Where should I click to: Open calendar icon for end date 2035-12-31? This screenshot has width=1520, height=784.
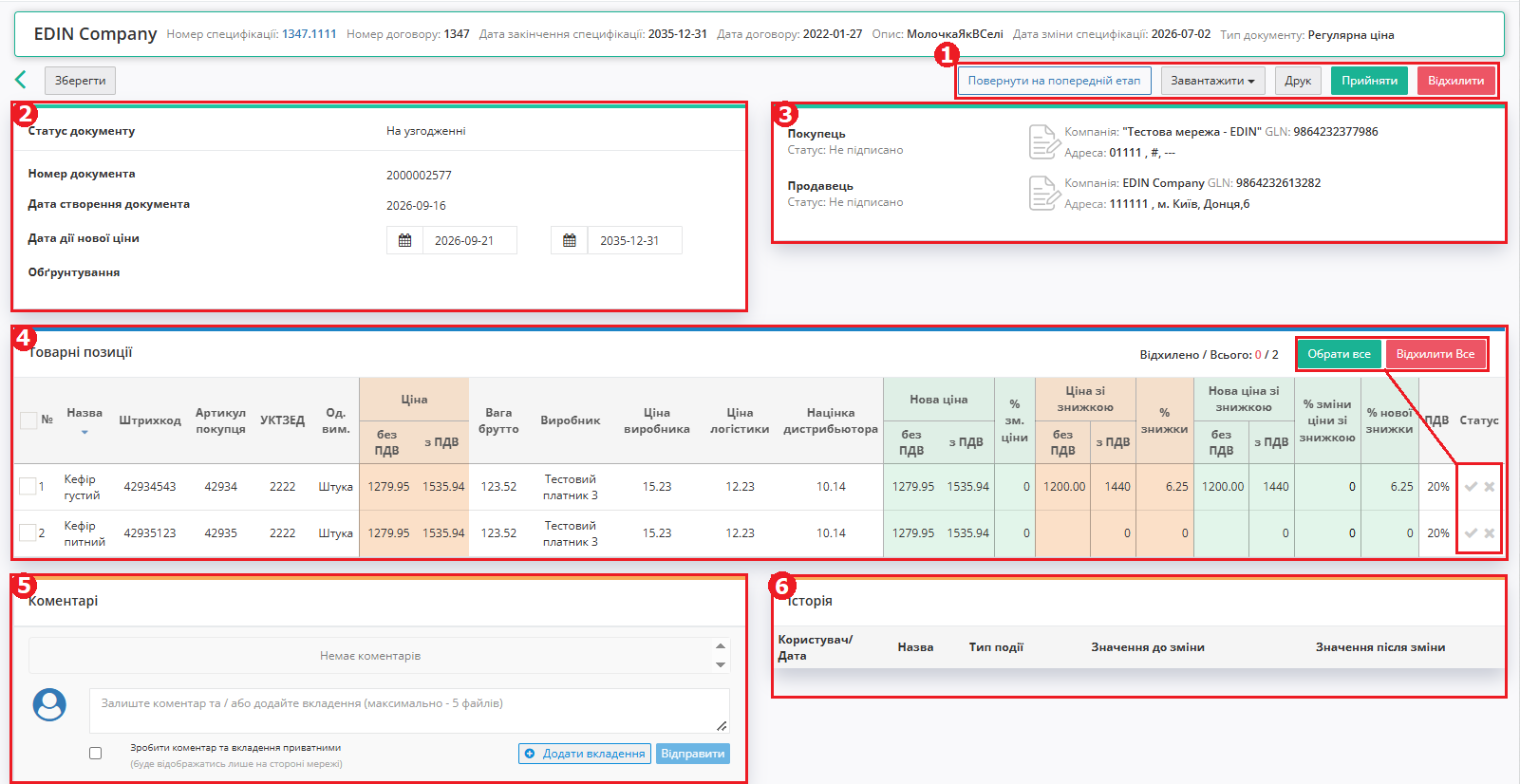click(x=570, y=240)
